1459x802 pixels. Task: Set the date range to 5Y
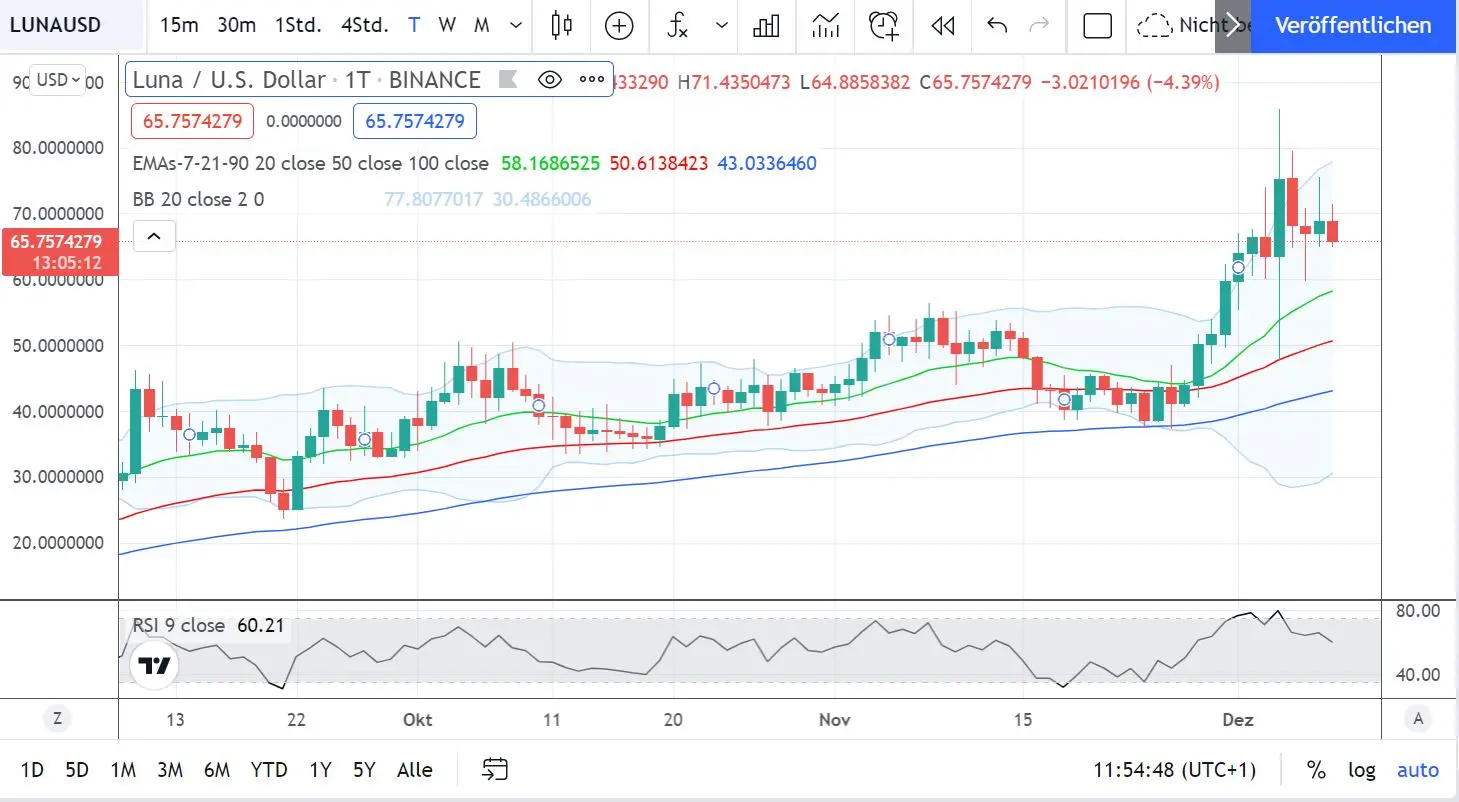point(364,770)
